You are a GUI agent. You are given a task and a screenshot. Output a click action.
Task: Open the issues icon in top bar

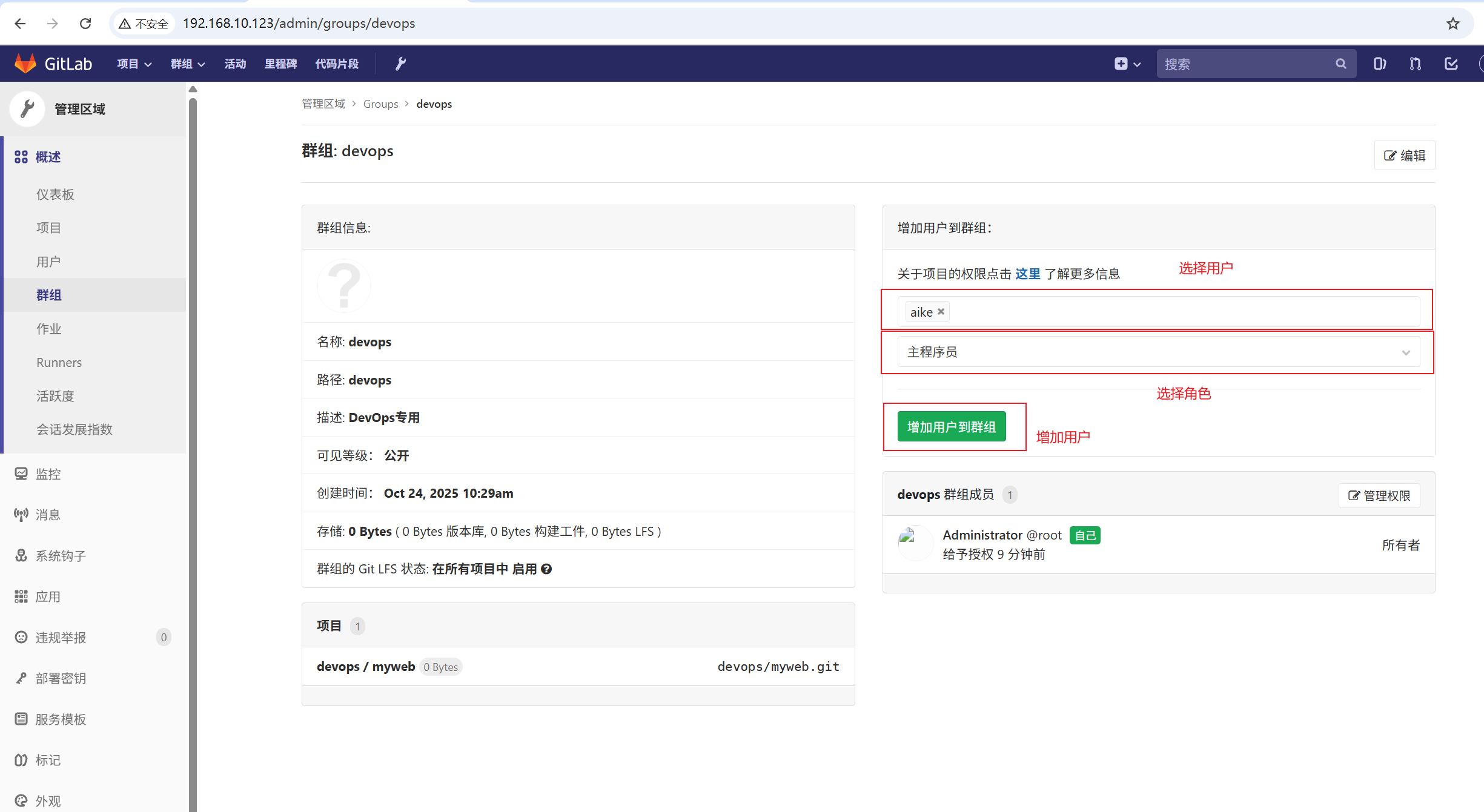click(x=1379, y=64)
